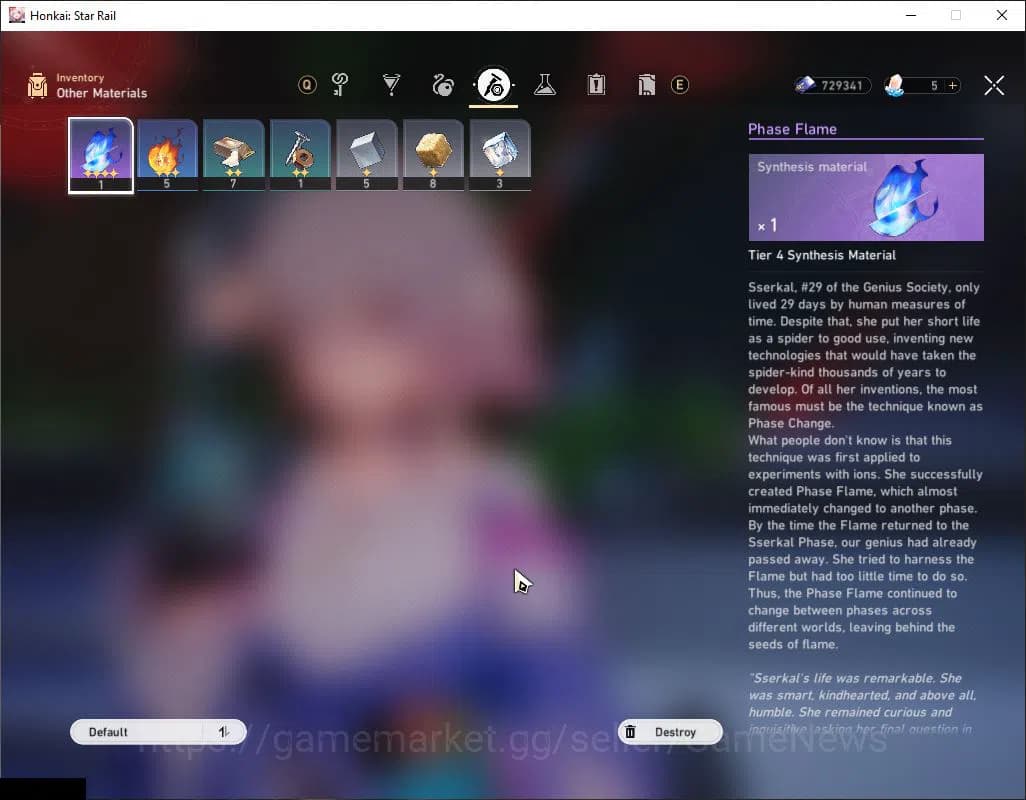The image size is (1026, 800).
Task: Open the flask-shaped Consumables category icon
Action: (544, 85)
